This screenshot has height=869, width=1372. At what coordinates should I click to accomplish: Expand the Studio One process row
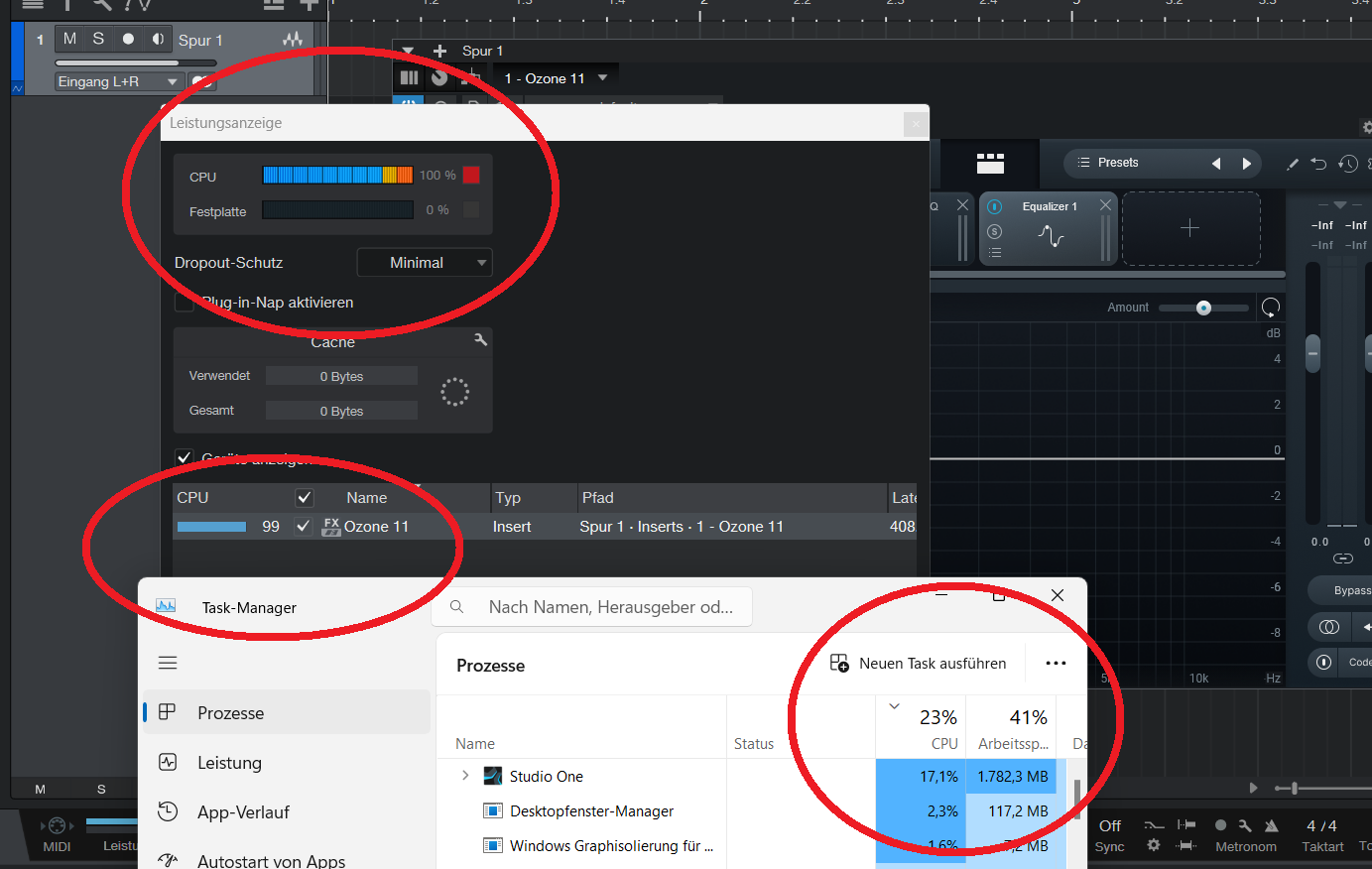pyautogui.click(x=465, y=776)
